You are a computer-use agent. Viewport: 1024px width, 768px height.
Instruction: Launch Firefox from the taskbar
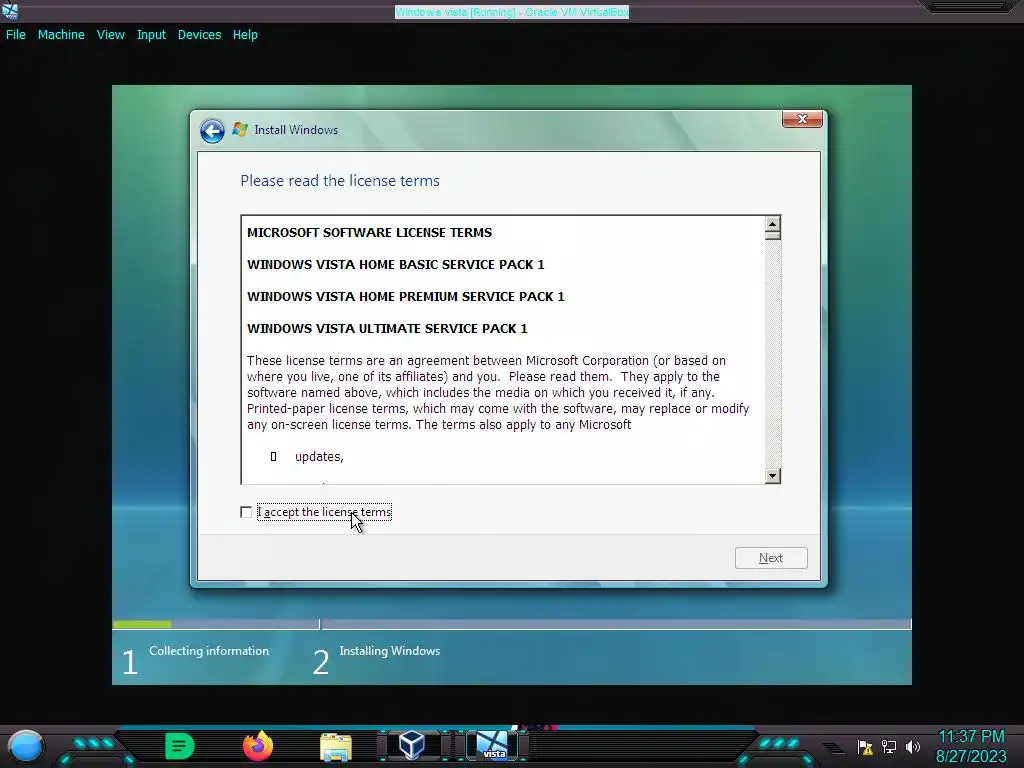(x=258, y=746)
